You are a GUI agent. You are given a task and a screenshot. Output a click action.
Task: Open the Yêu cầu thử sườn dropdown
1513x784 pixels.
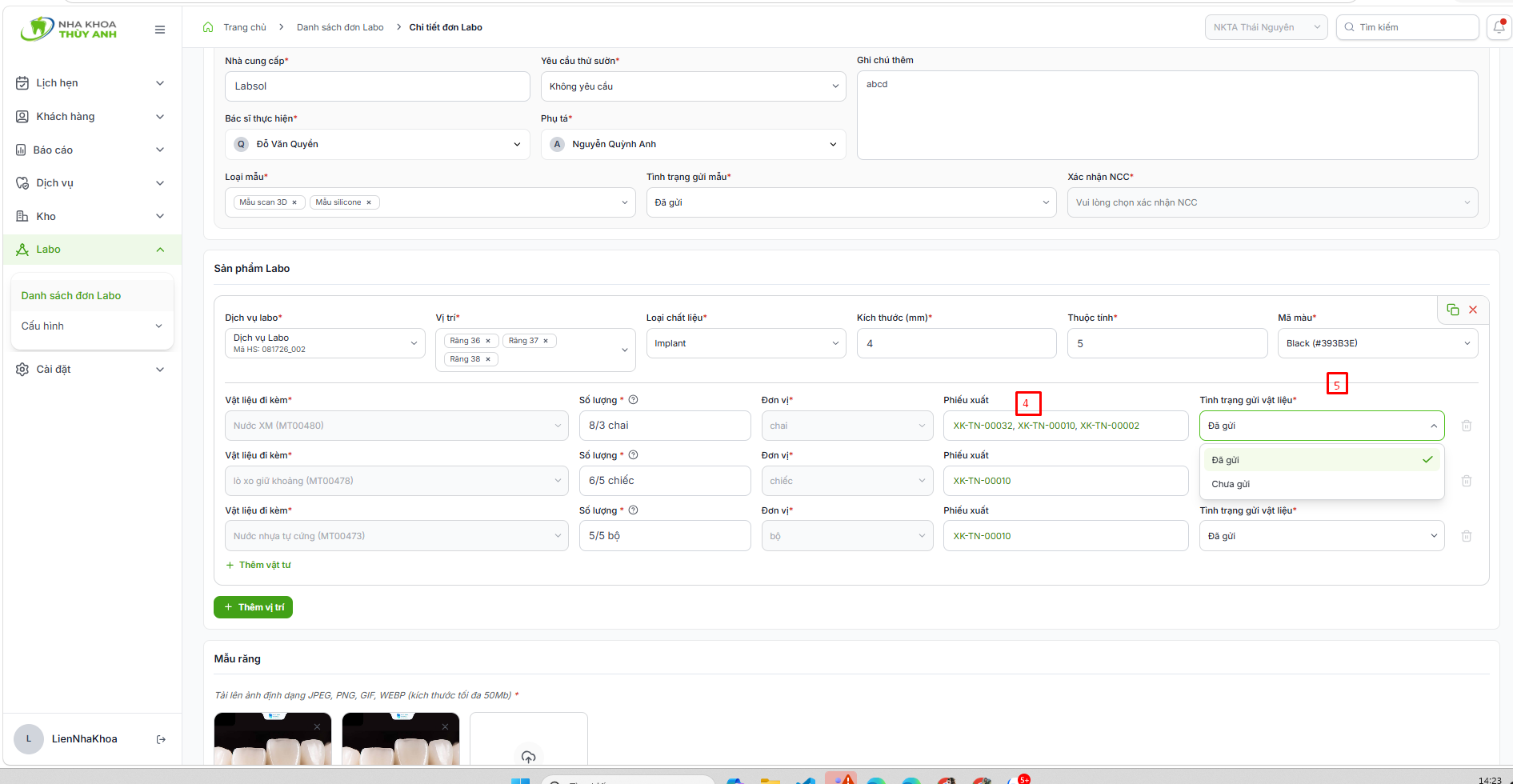pos(693,86)
